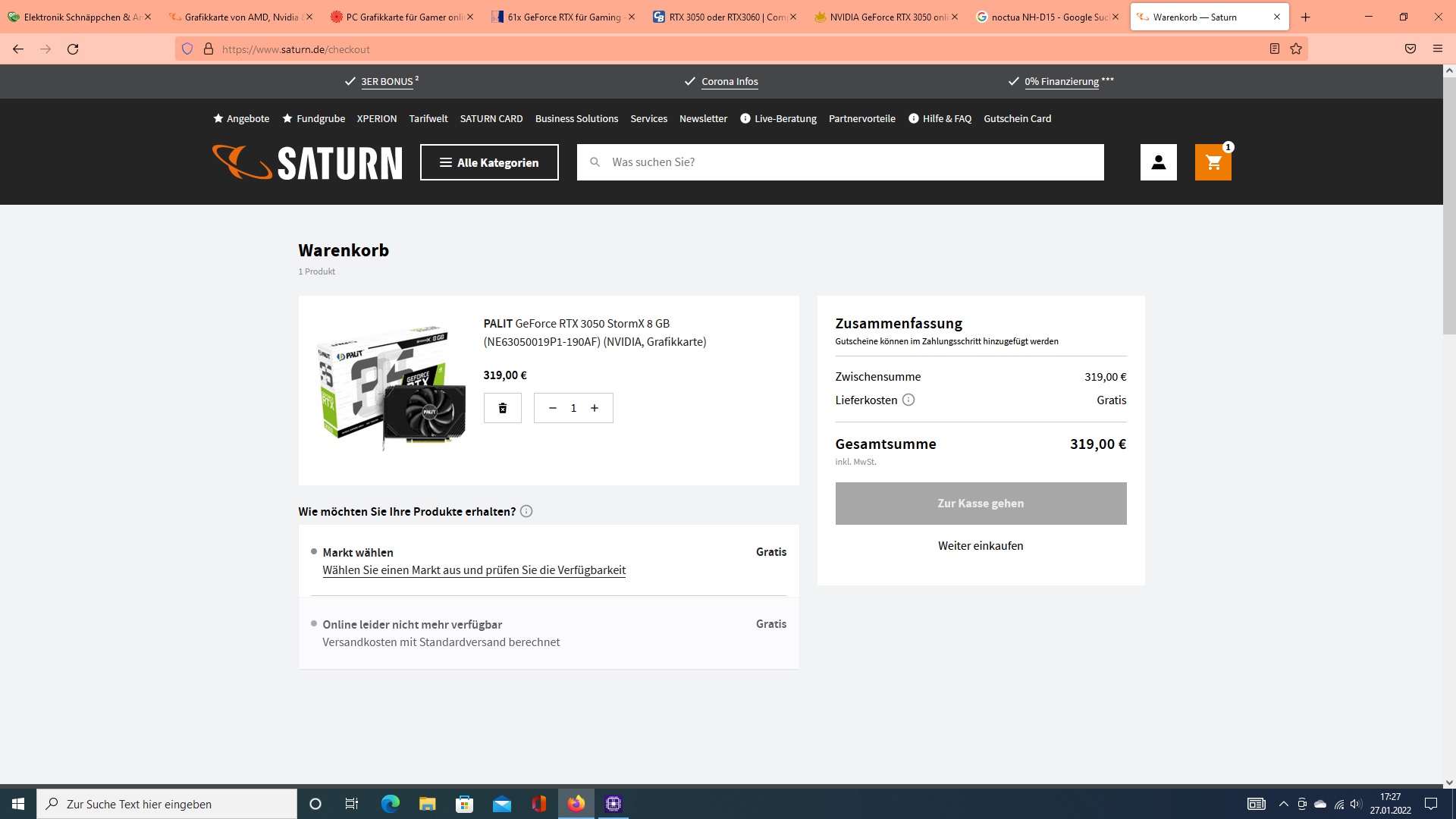The image size is (1456, 819).
Task: Reload the page
Action: [73, 49]
